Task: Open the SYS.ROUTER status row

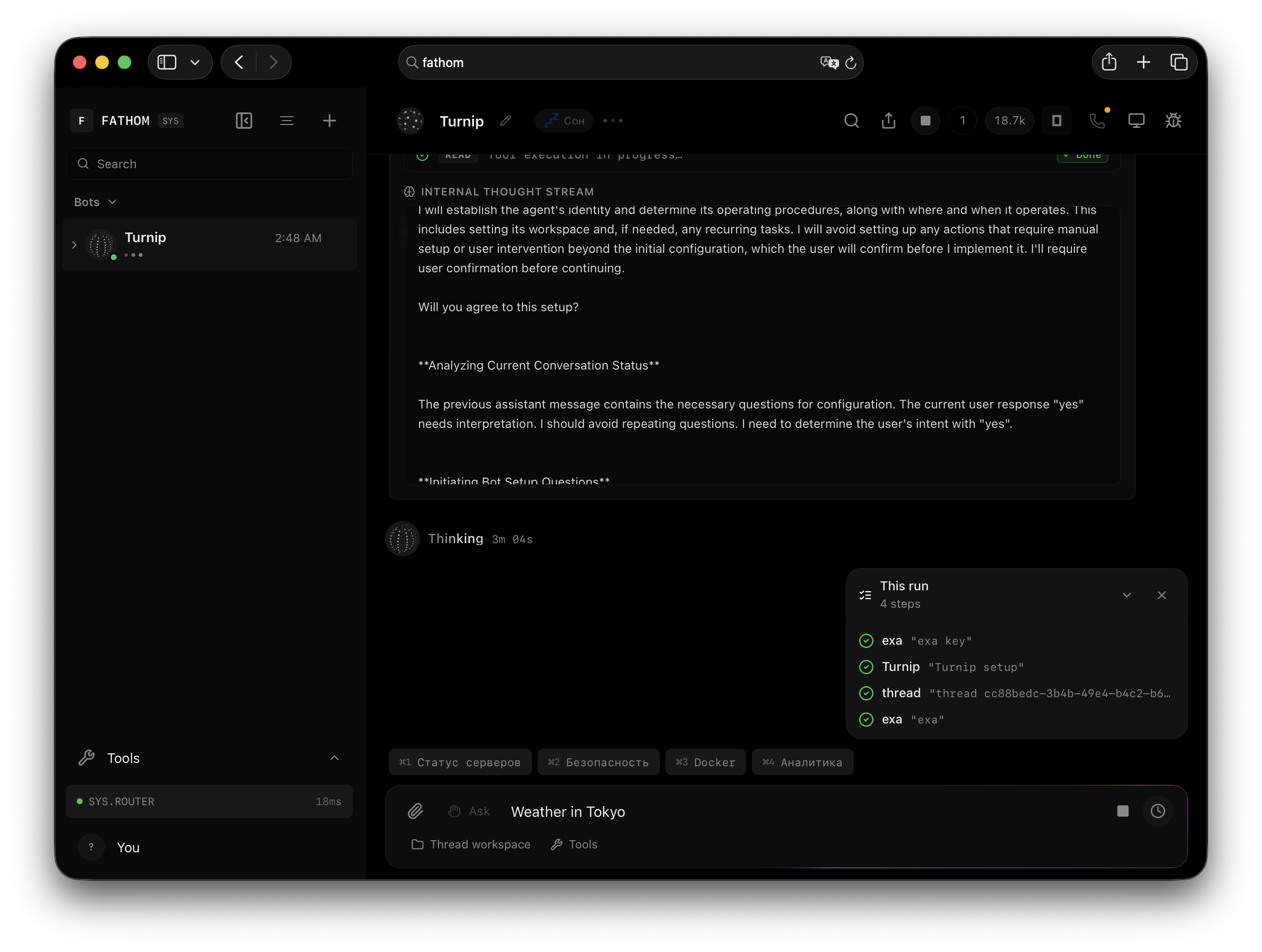Action: [x=210, y=801]
